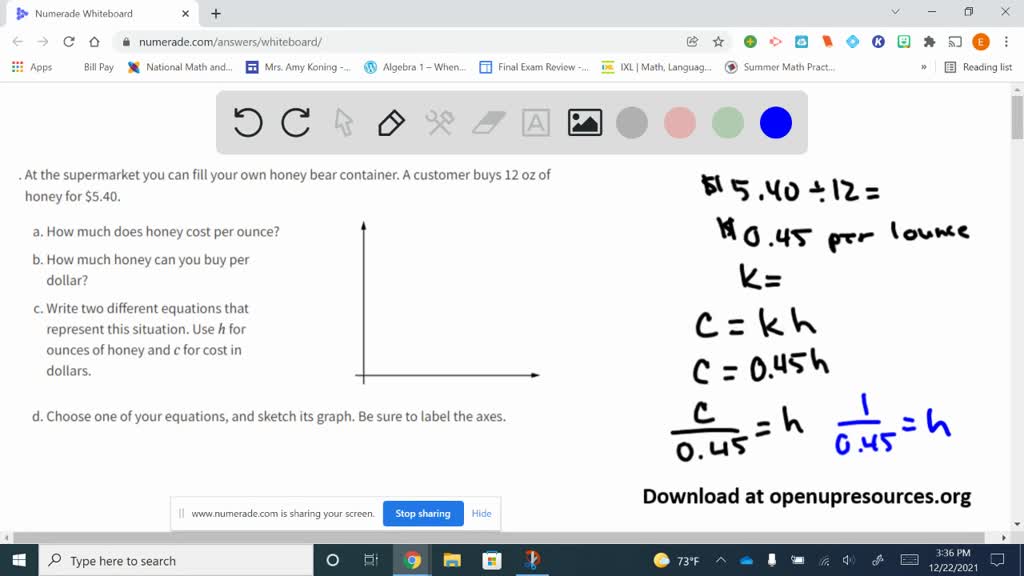Open Algebra 1 – When... bookmark
Screen dimensions: 1024x576
click(x=415, y=67)
